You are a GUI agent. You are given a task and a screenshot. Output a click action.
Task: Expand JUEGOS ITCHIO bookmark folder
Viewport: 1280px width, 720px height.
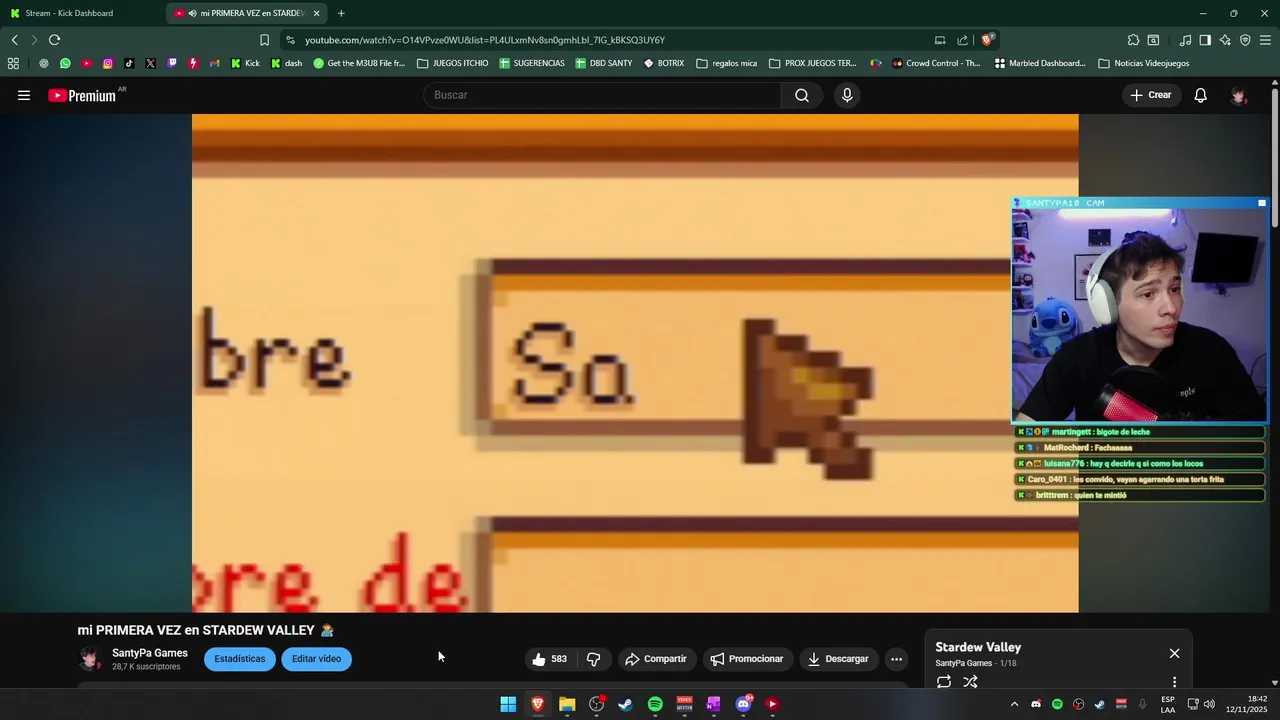click(x=453, y=63)
